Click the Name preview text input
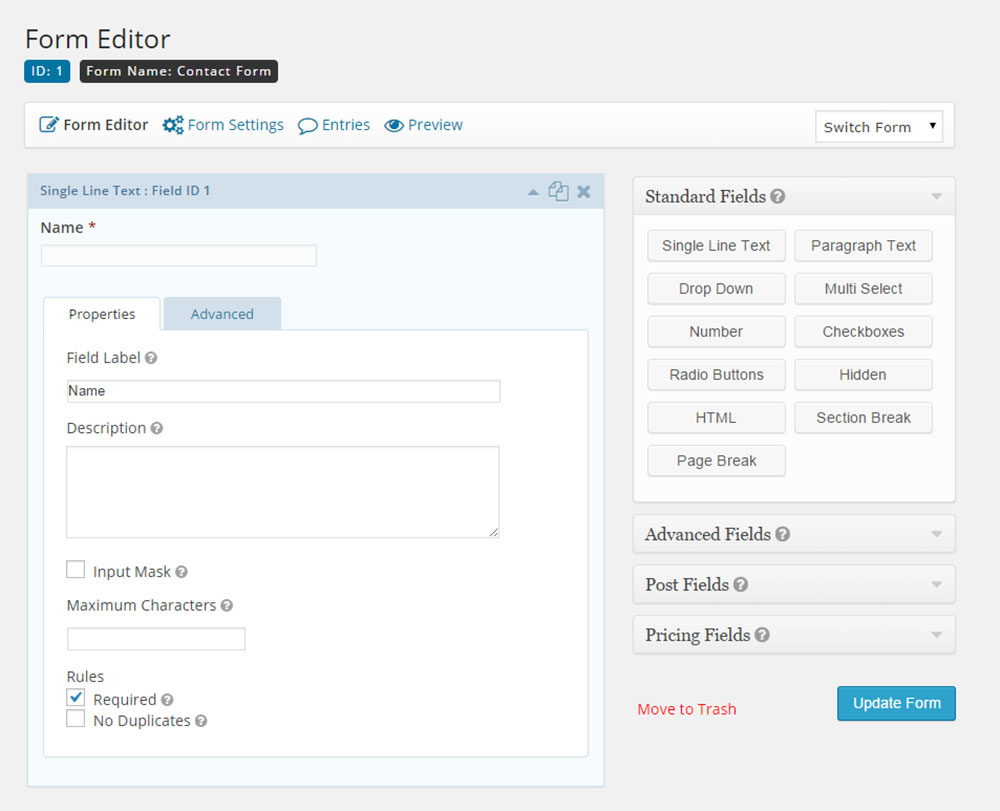This screenshot has width=1000, height=811. [x=179, y=256]
